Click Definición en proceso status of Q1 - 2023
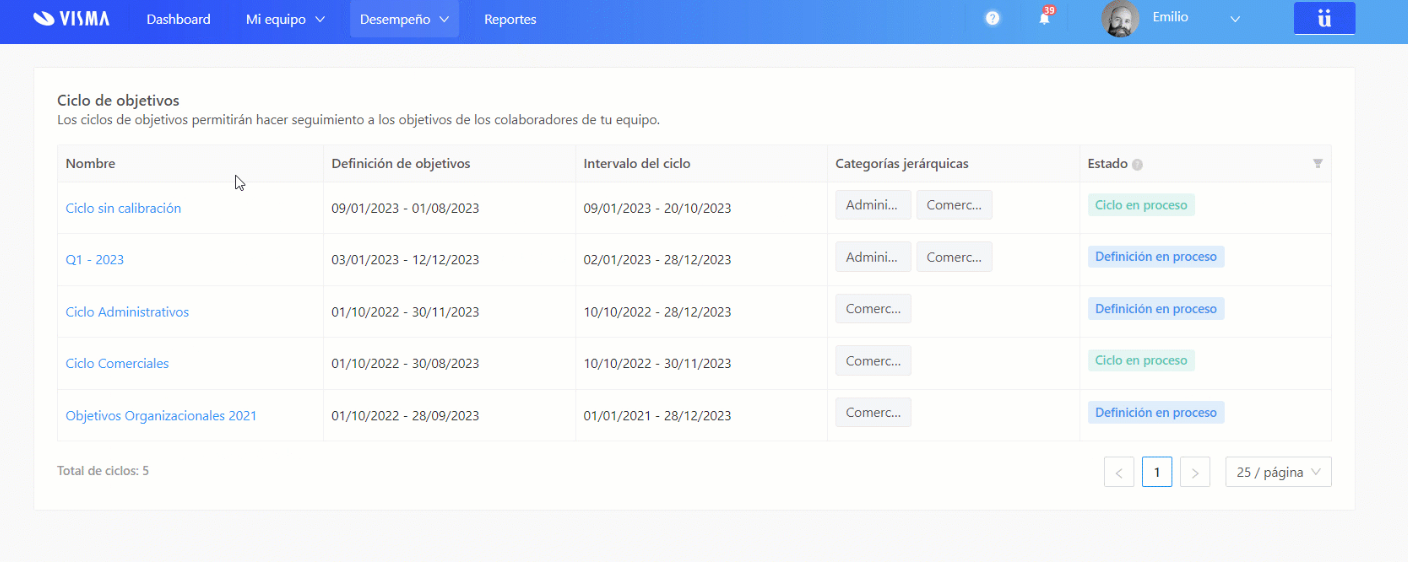 pos(1156,257)
